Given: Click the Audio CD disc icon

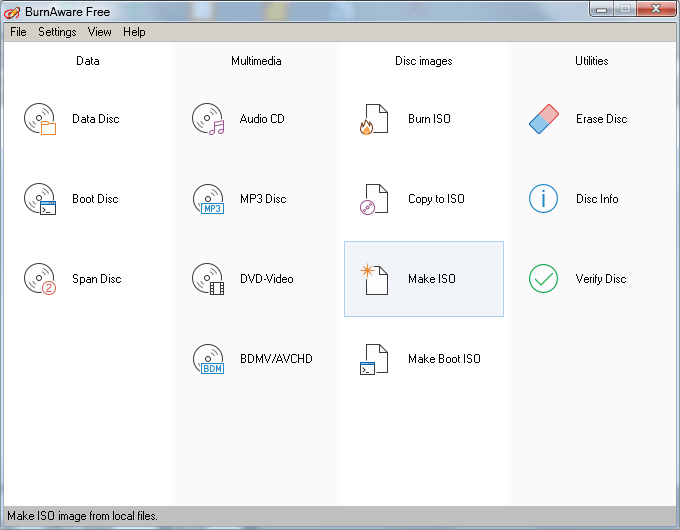Looking at the screenshot, I should point(208,119).
